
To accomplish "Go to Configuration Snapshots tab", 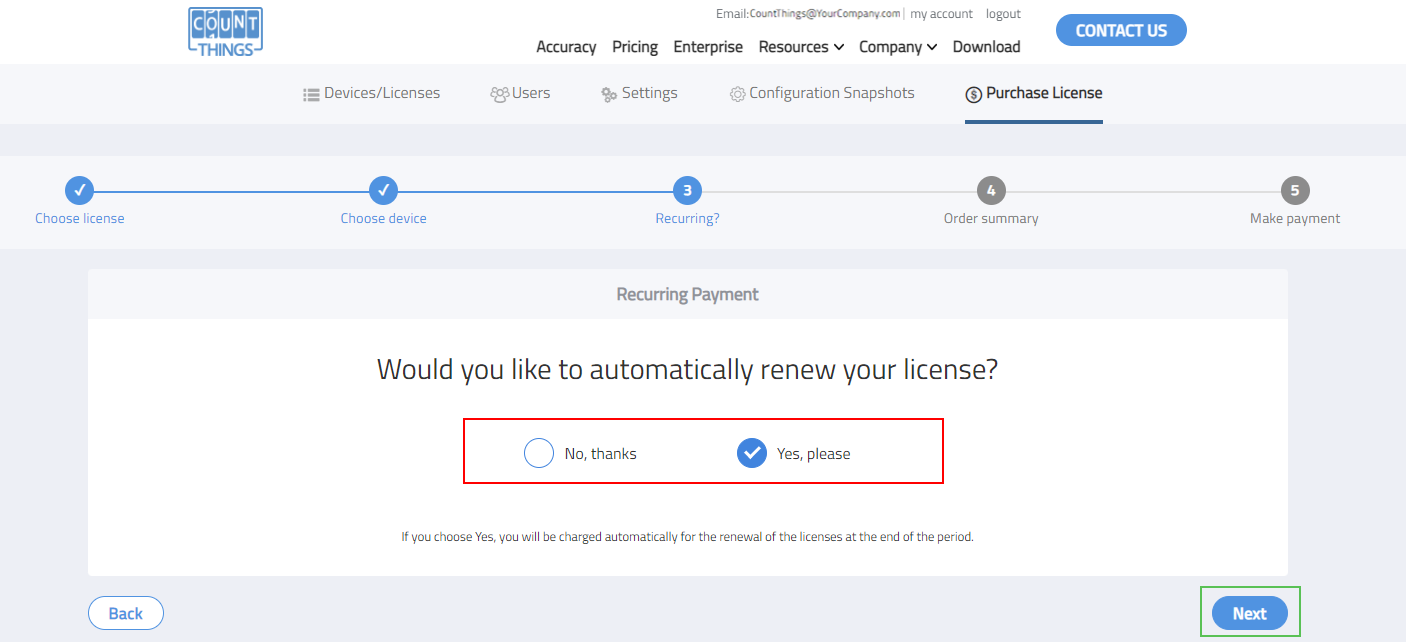I will pos(821,93).
